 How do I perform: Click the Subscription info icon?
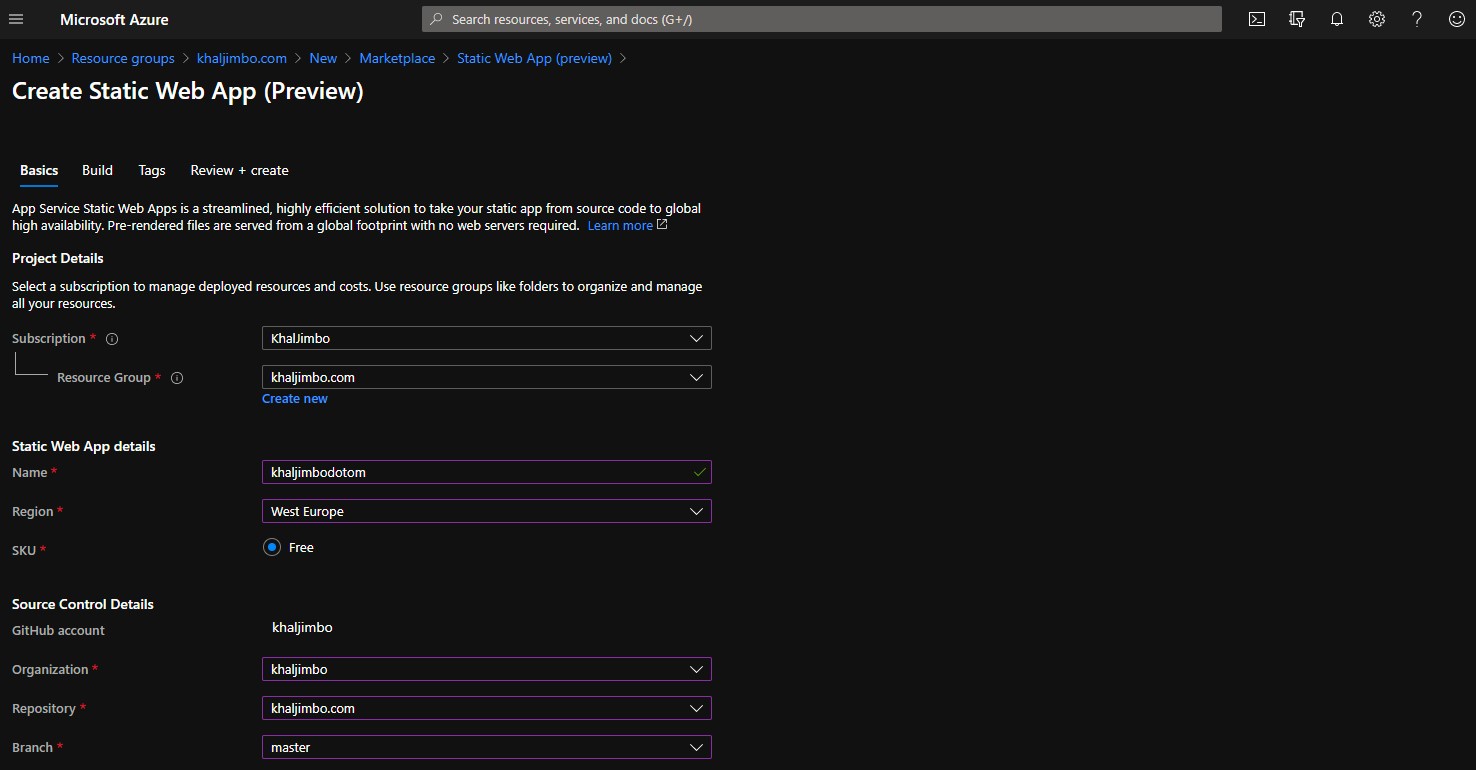click(112, 339)
